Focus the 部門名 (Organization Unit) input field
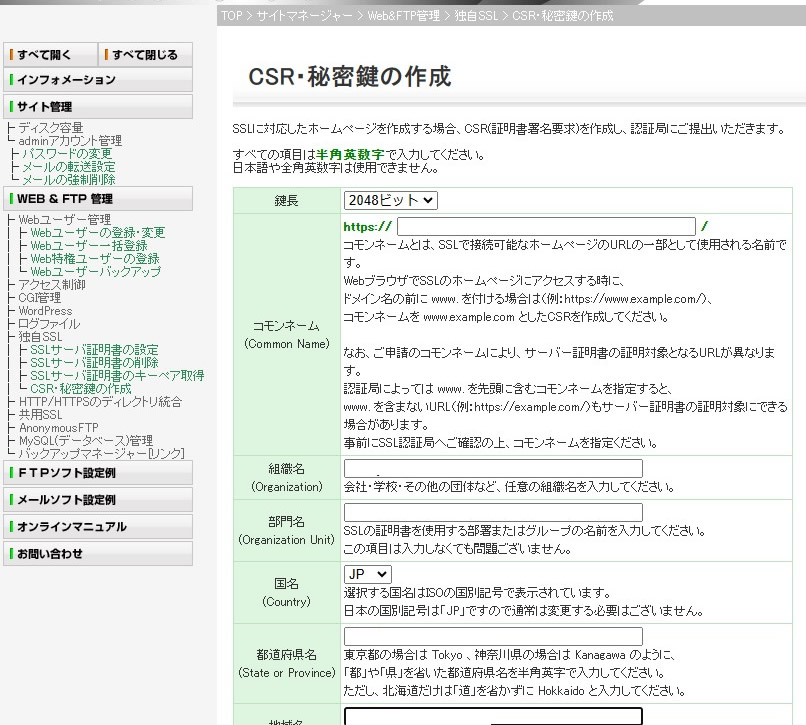The height and width of the screenshot is (725, 806). [493, 512]
